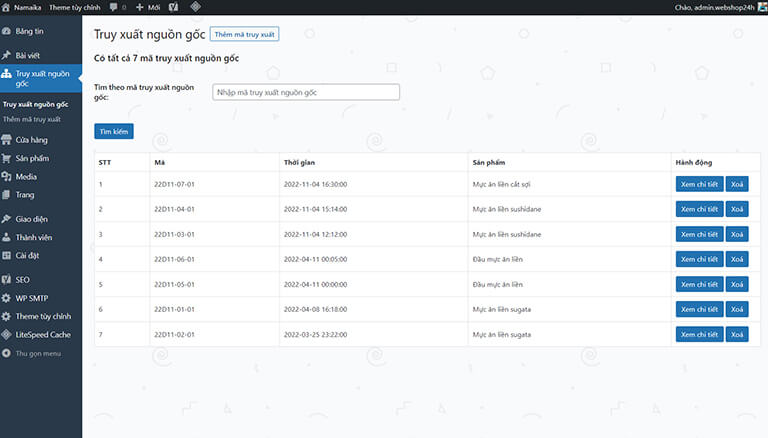Open Thành viên users icon
768x438 pixels.
click(x=7, y=237)
